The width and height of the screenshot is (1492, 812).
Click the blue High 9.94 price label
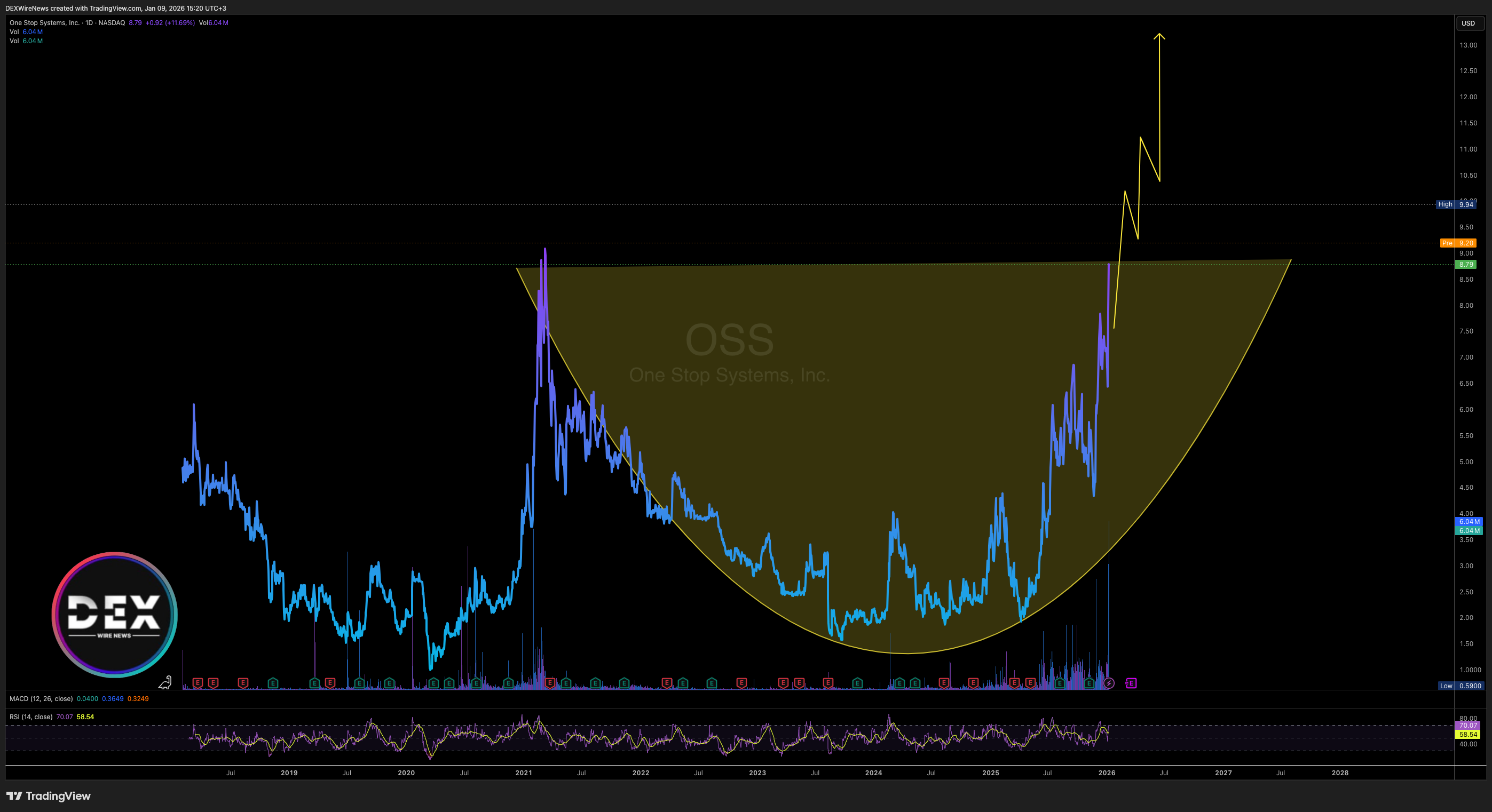tap(1456, 204)
